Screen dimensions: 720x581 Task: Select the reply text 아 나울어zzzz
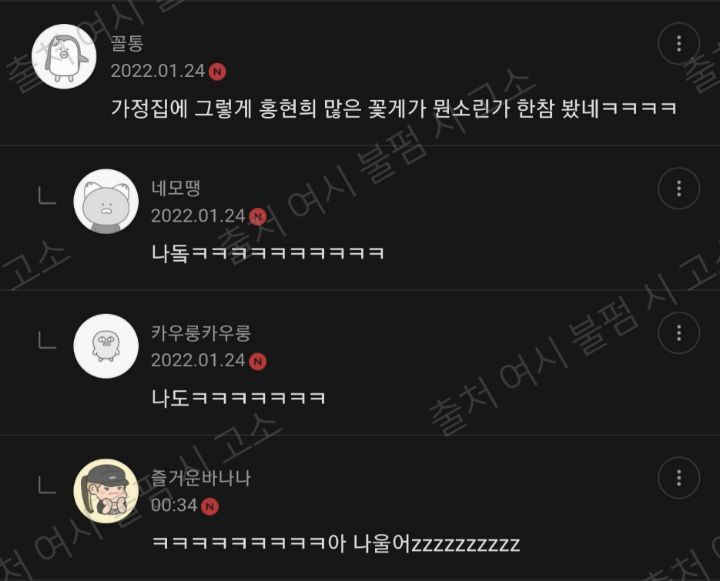coord(336,543)
